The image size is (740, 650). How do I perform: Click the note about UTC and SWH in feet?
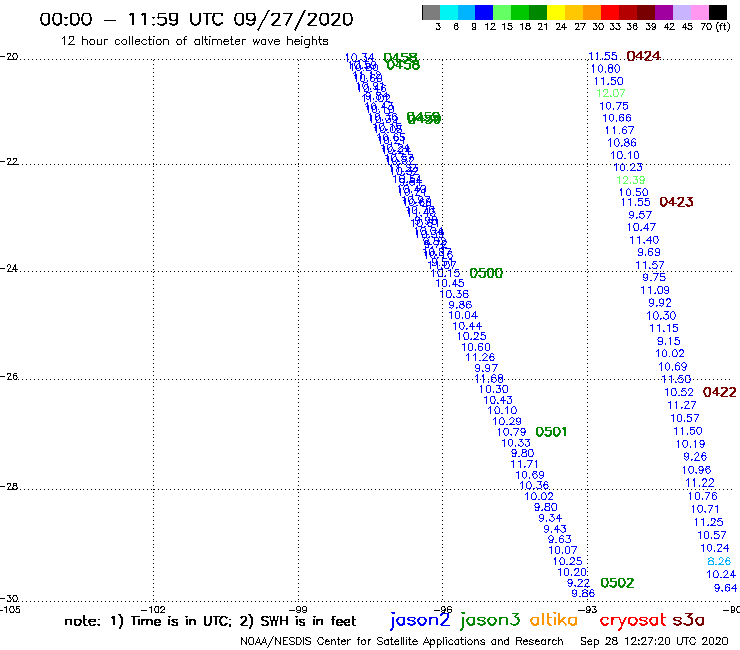click(x=210, y=621)
